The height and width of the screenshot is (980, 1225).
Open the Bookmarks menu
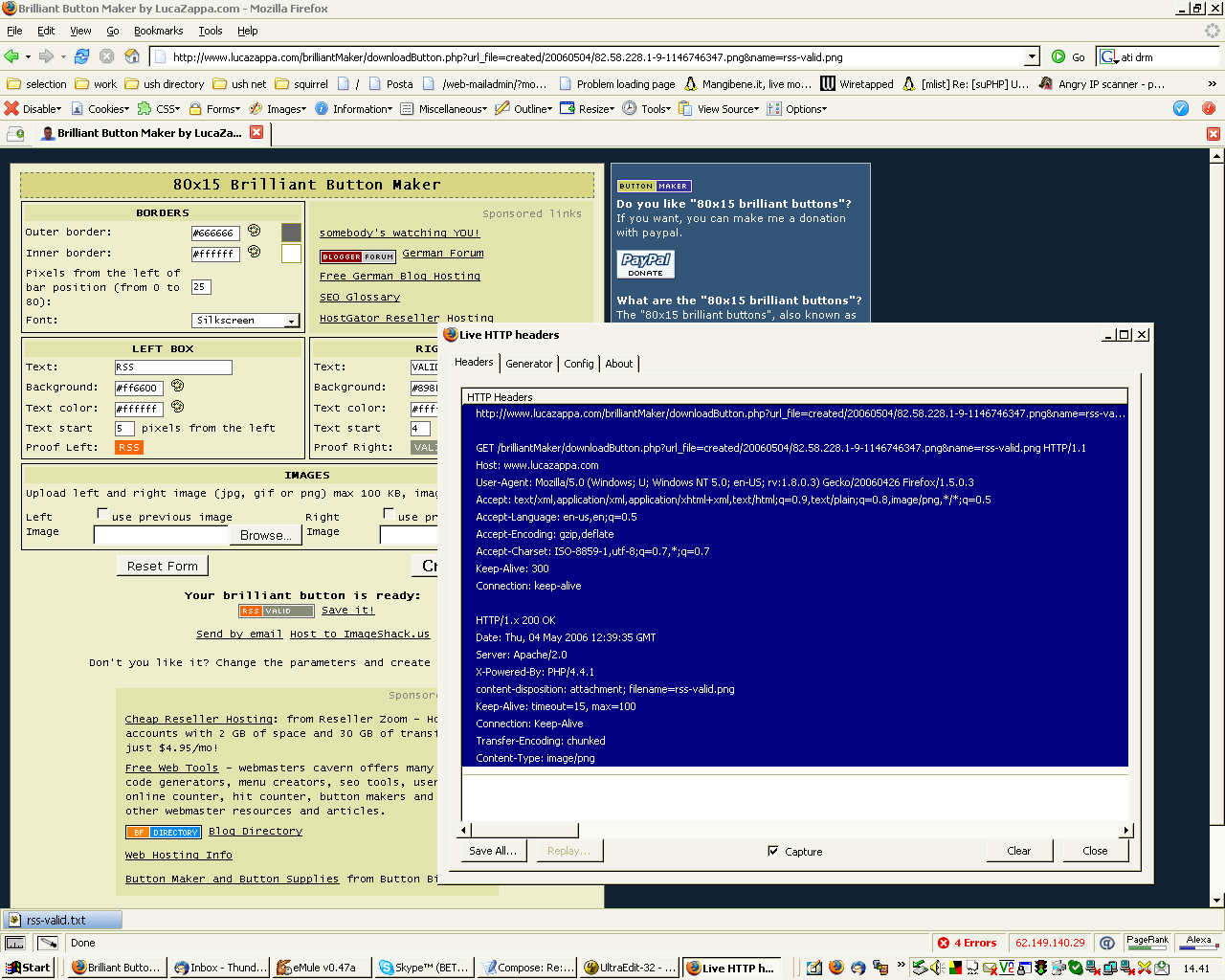[158, 31]
